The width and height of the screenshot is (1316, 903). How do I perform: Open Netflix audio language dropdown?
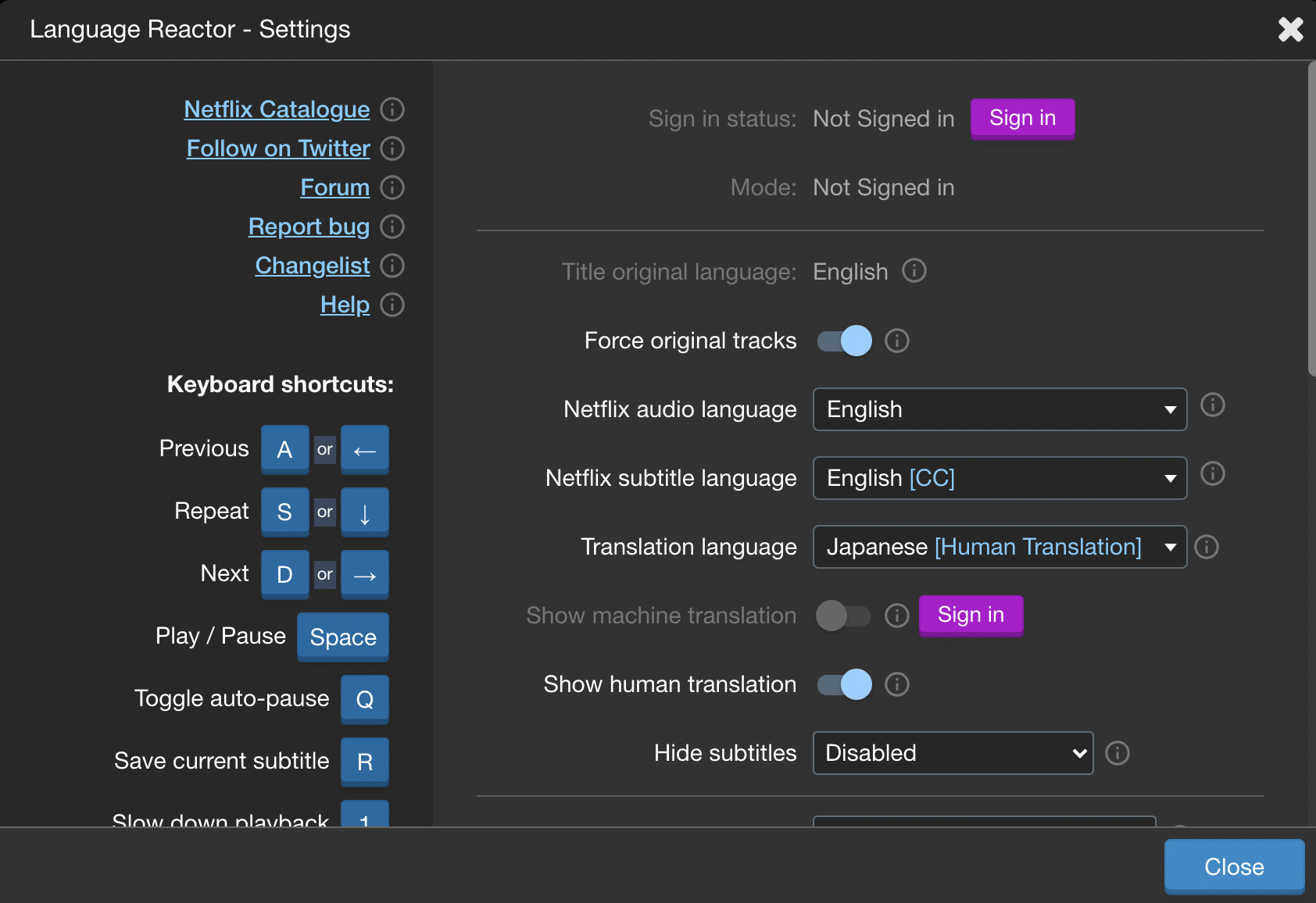pos(1000,409)
